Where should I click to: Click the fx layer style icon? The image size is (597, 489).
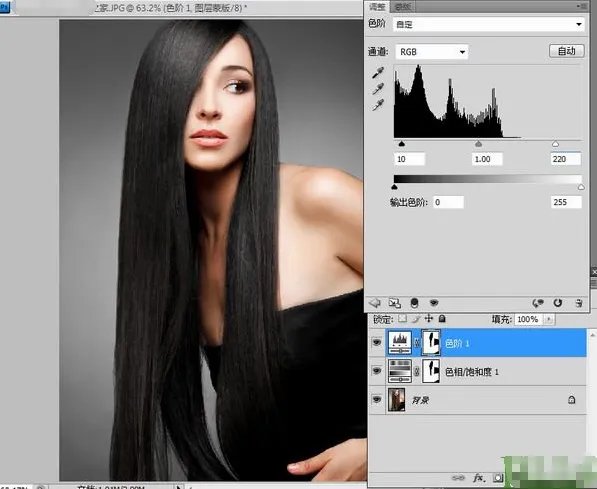pos(478,478)
